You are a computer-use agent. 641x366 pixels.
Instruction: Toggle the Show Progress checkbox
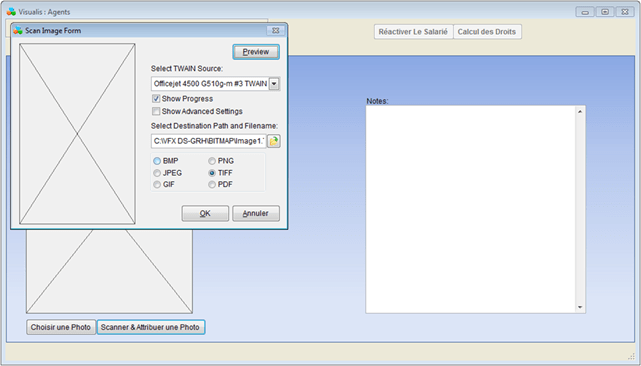tap(156, 99)
